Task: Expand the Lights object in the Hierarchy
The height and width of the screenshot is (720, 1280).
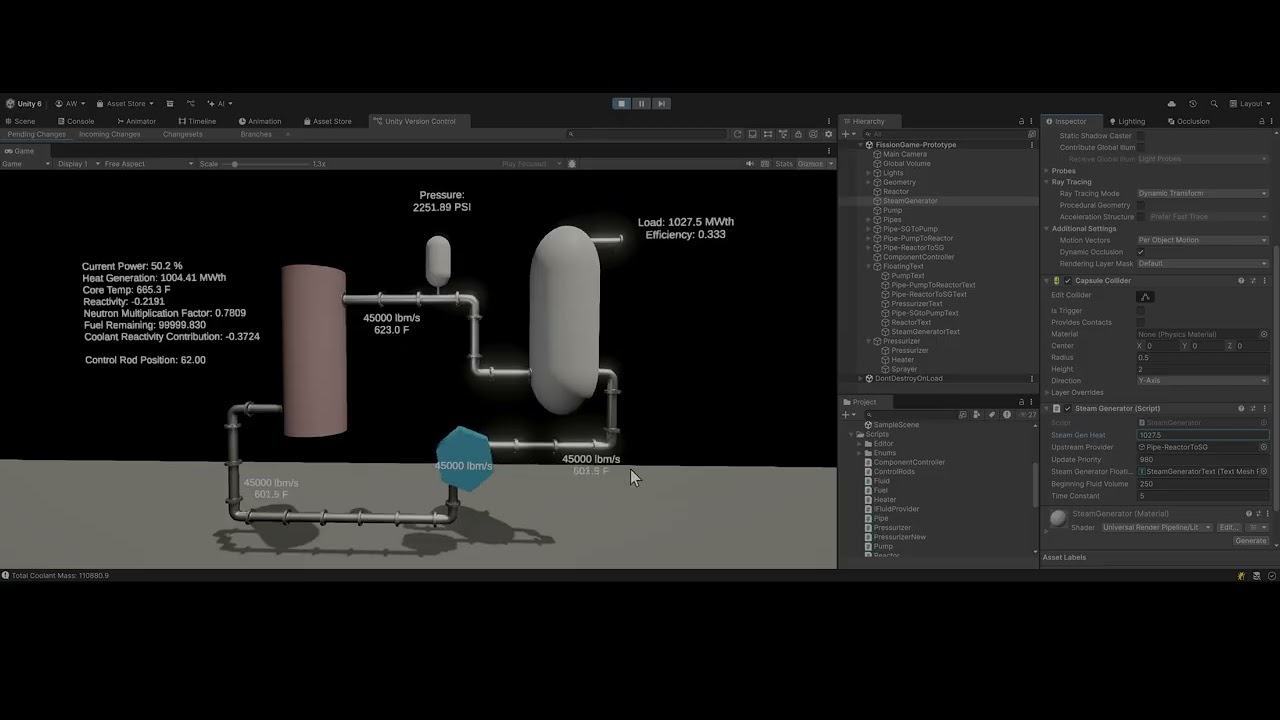Action: 868,173
